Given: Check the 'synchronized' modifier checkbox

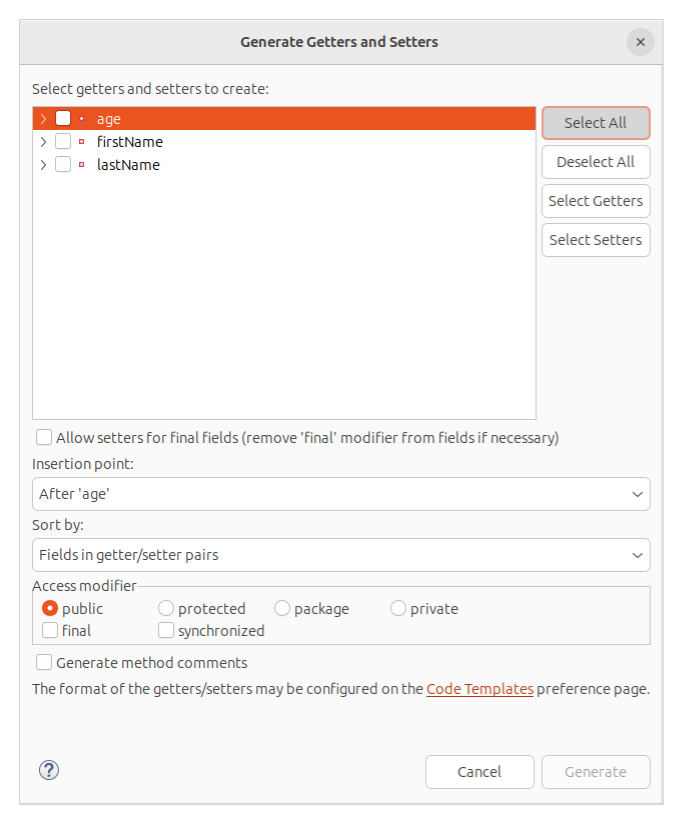Looking at the screenshot, I should [x=165, y=630].
